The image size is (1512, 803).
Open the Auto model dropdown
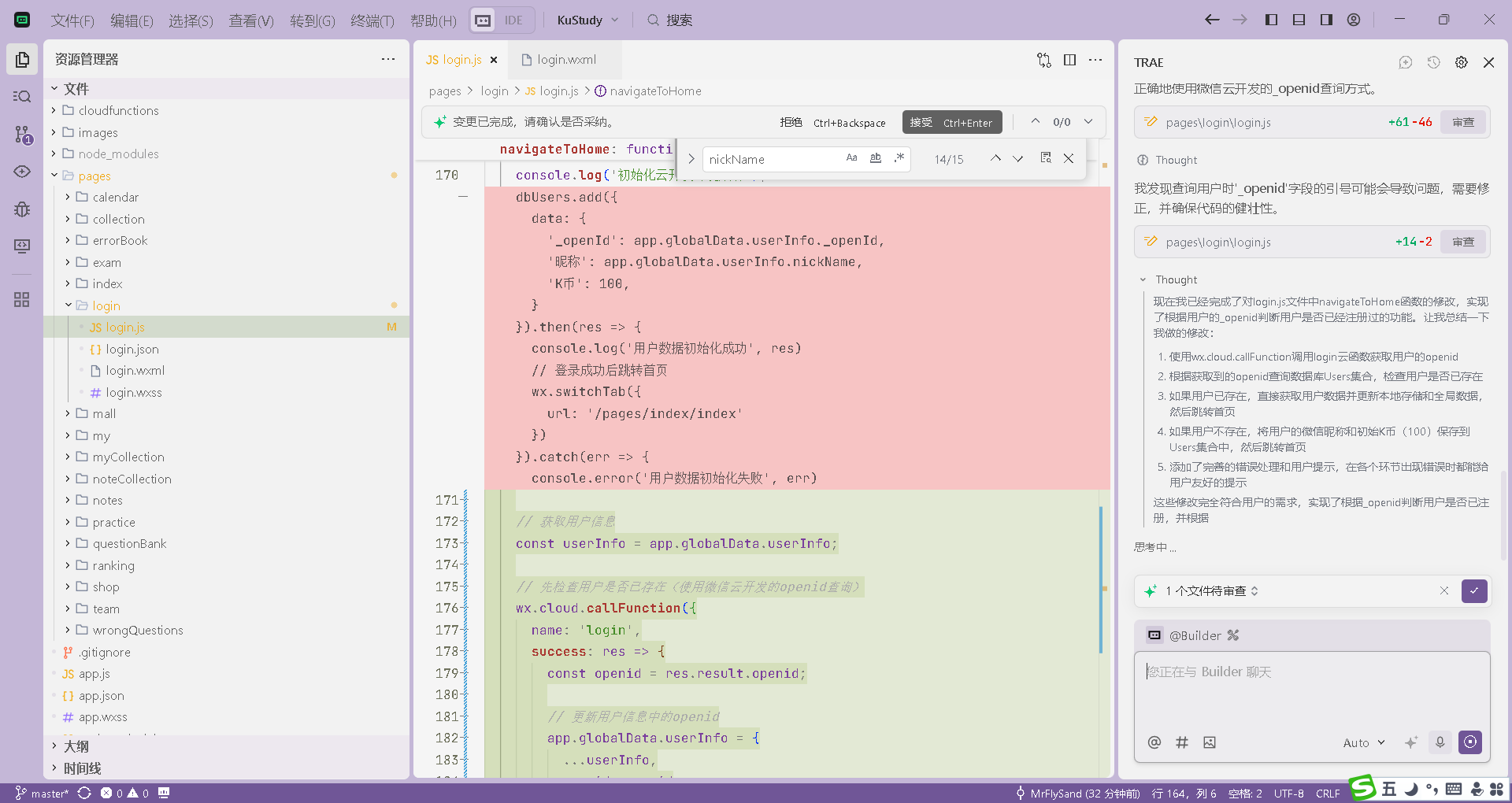click(1363, 742)
